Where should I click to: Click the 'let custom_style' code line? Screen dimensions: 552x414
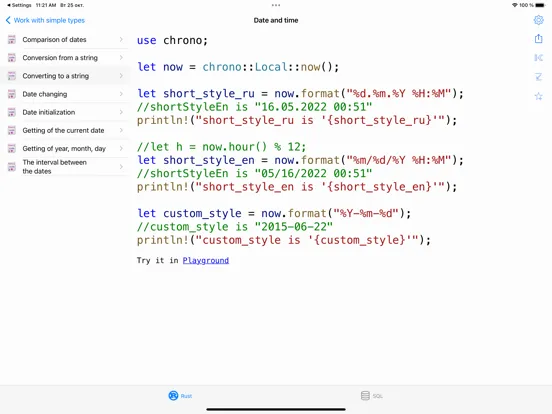click(x=274, y=213)
